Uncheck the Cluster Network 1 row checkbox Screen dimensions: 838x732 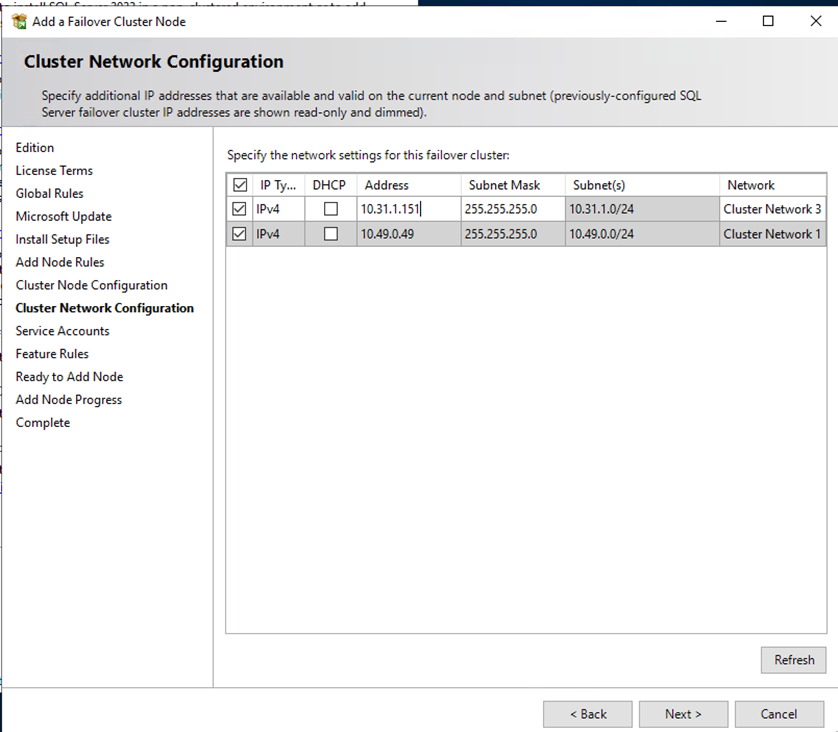coord(239,234)
